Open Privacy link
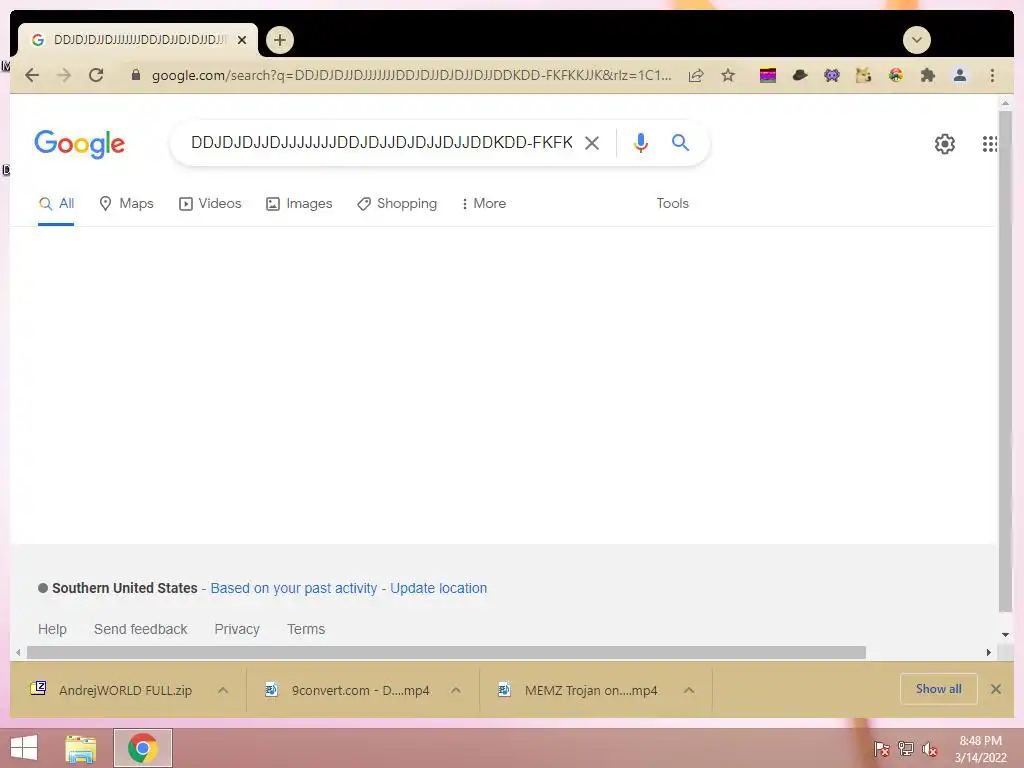The image size is (1024, 768). coord(237,629)
